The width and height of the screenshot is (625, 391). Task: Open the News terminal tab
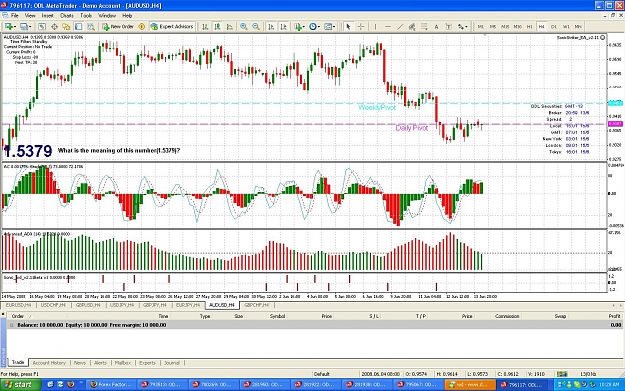click(x=80, y=363)
